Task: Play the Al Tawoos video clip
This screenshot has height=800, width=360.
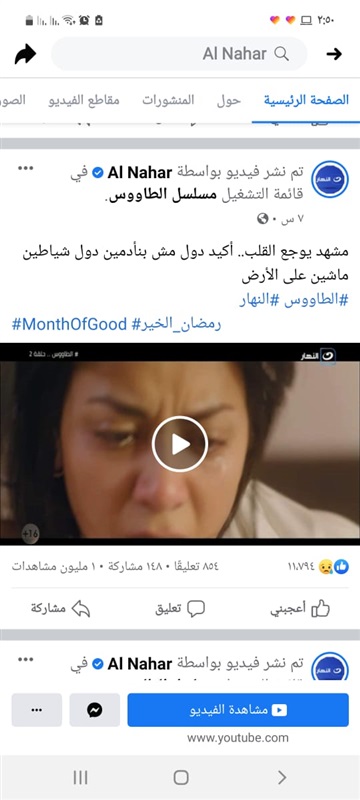Action: (x=180, y=444)
